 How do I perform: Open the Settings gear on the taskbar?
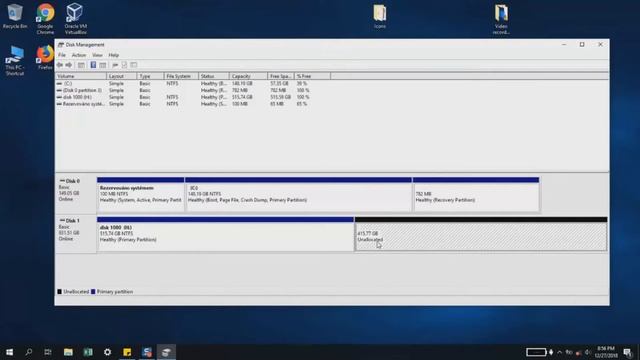(x=107, y=352)
